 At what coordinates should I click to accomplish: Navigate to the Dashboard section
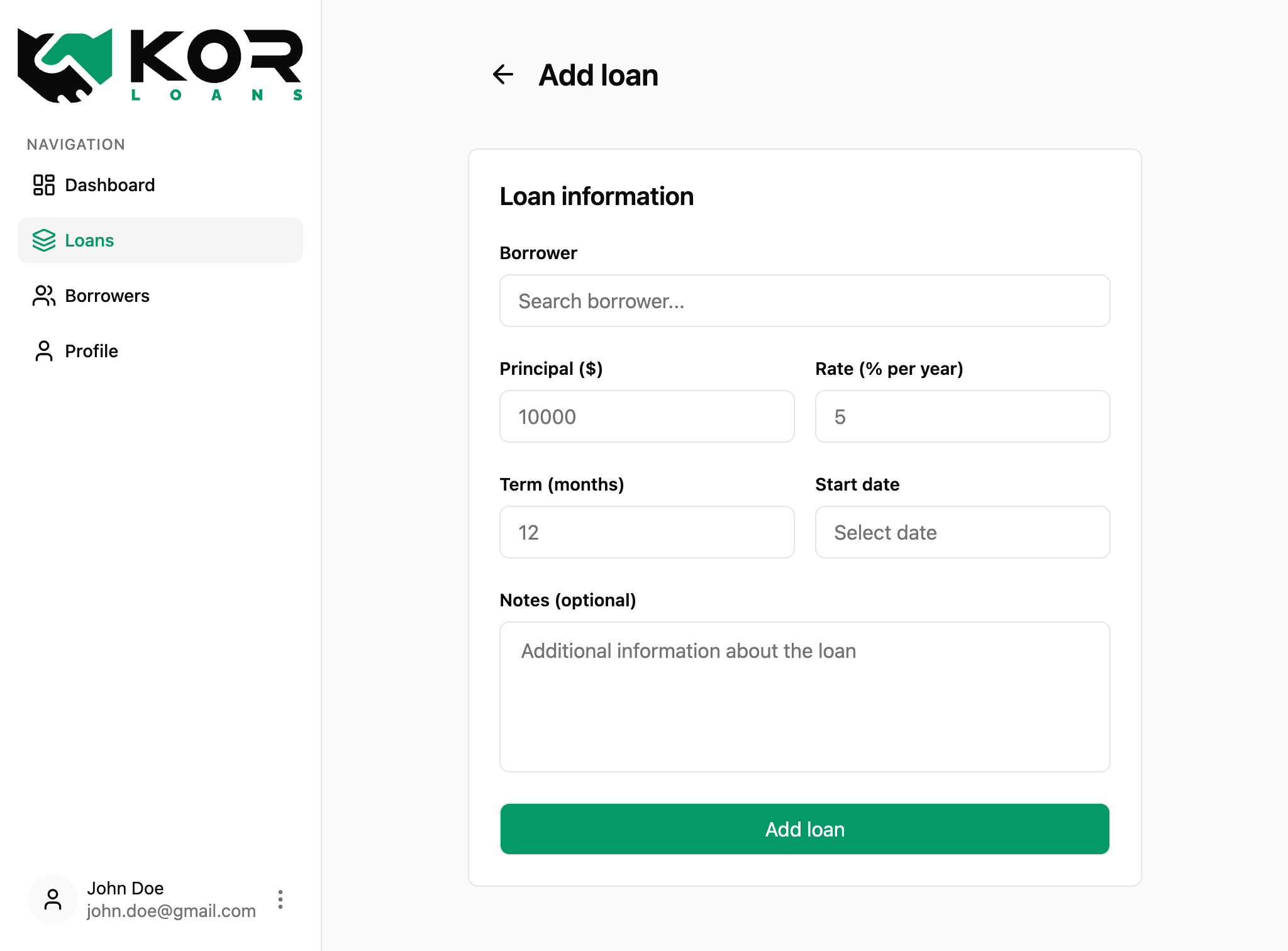tap(109, 185)
